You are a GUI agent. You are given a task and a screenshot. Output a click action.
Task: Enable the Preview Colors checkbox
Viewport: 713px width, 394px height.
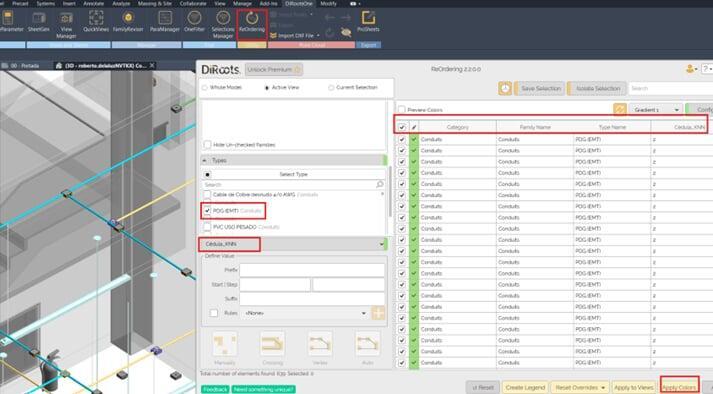[x=402, y=110]
